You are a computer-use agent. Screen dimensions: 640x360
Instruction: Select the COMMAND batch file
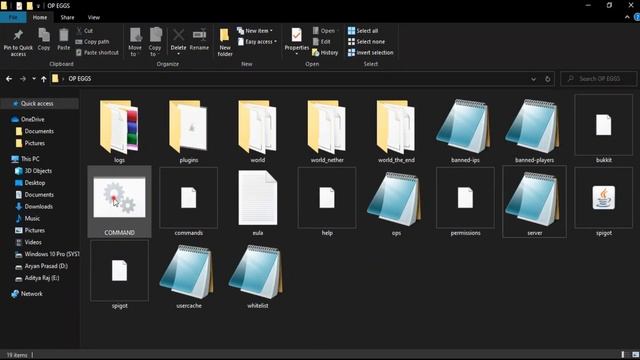tap(119, 202)
